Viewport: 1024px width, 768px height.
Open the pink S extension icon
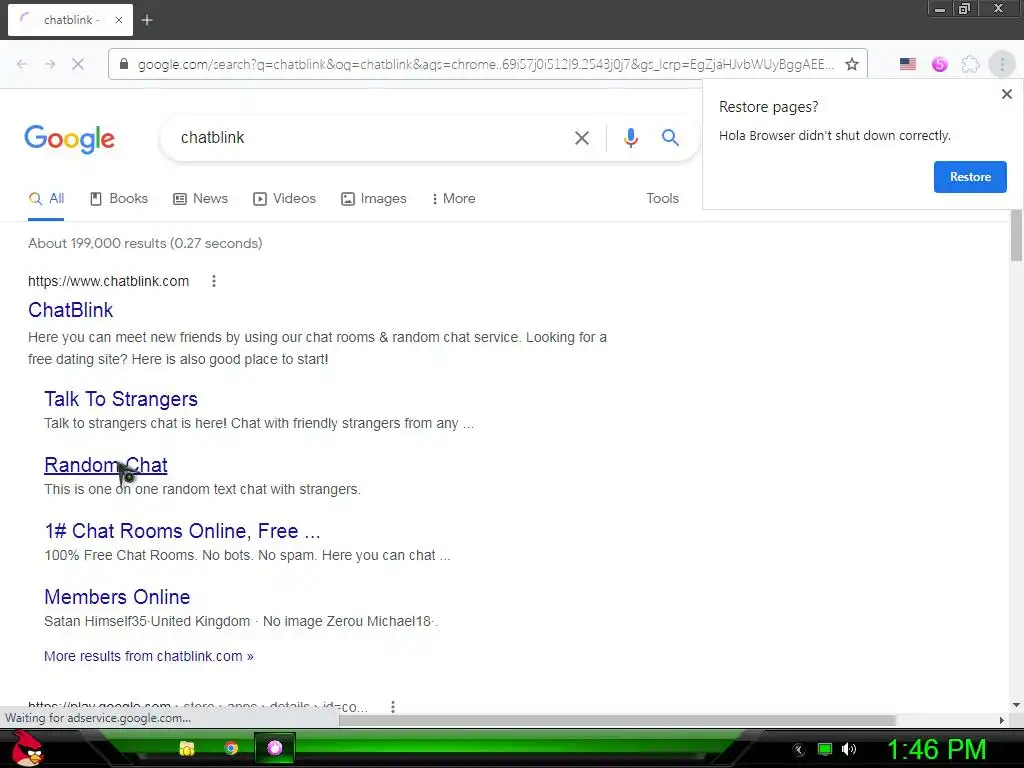tap(939, 64)
